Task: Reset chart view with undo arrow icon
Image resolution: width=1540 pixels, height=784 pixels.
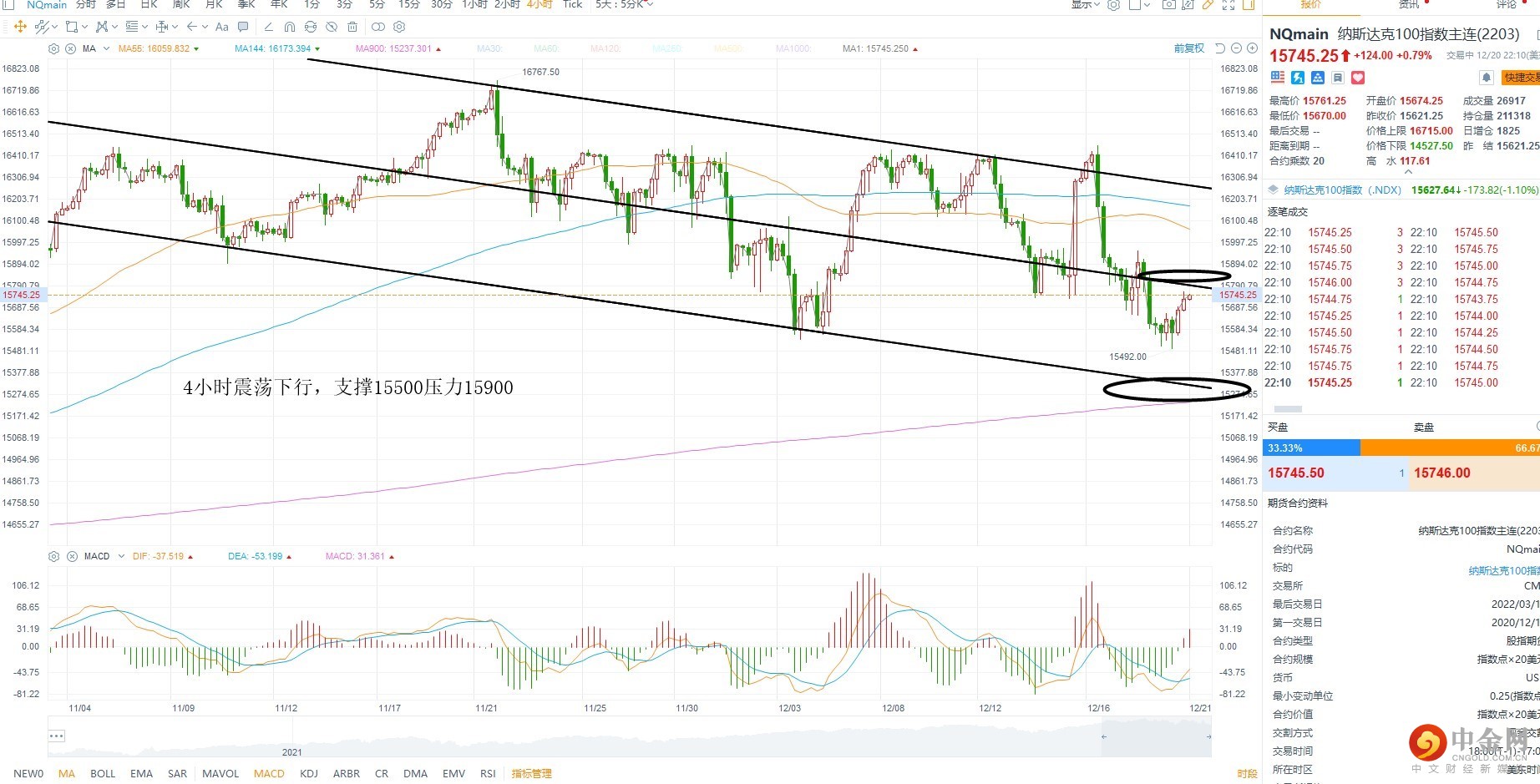Action: (x=1220, y=48)
